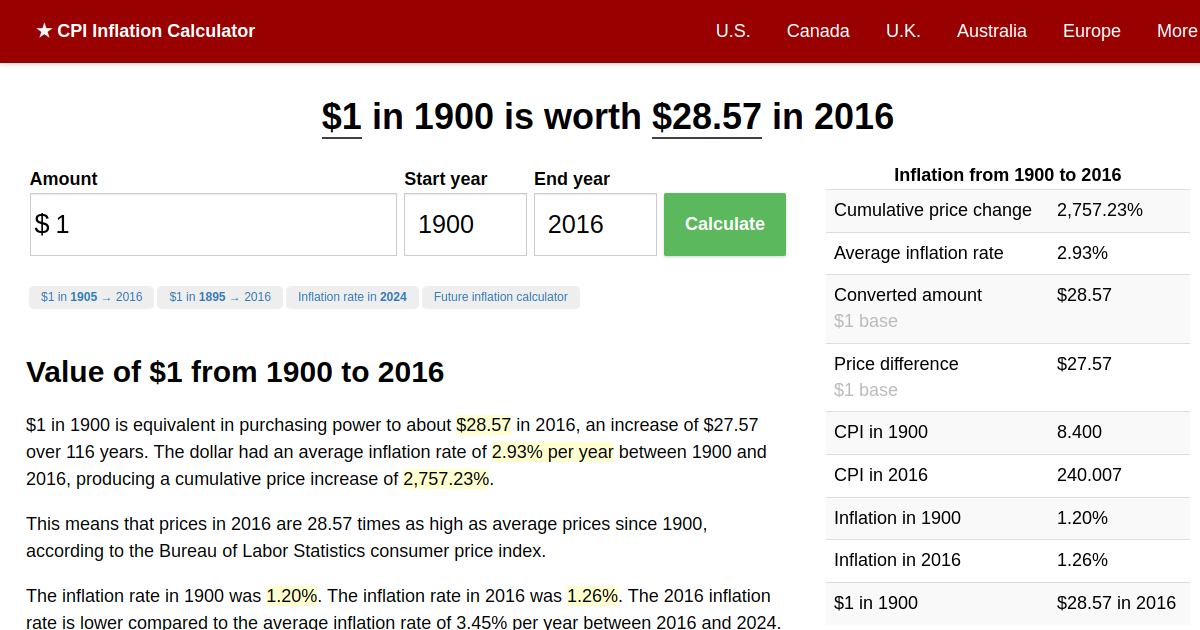1200x630 pixels.
Task: Click the underlined $1 heading link
Action: [340, 117]
